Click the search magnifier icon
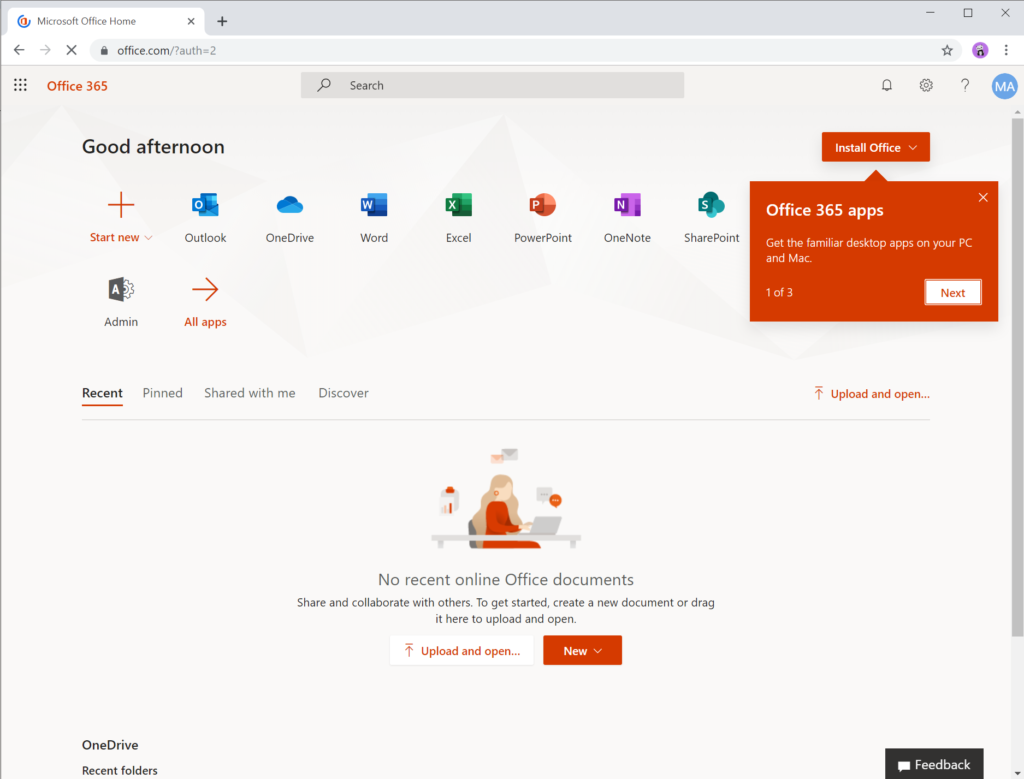Image resolution: width=1024 pixels, height=779 pixels. click(323, 85)
